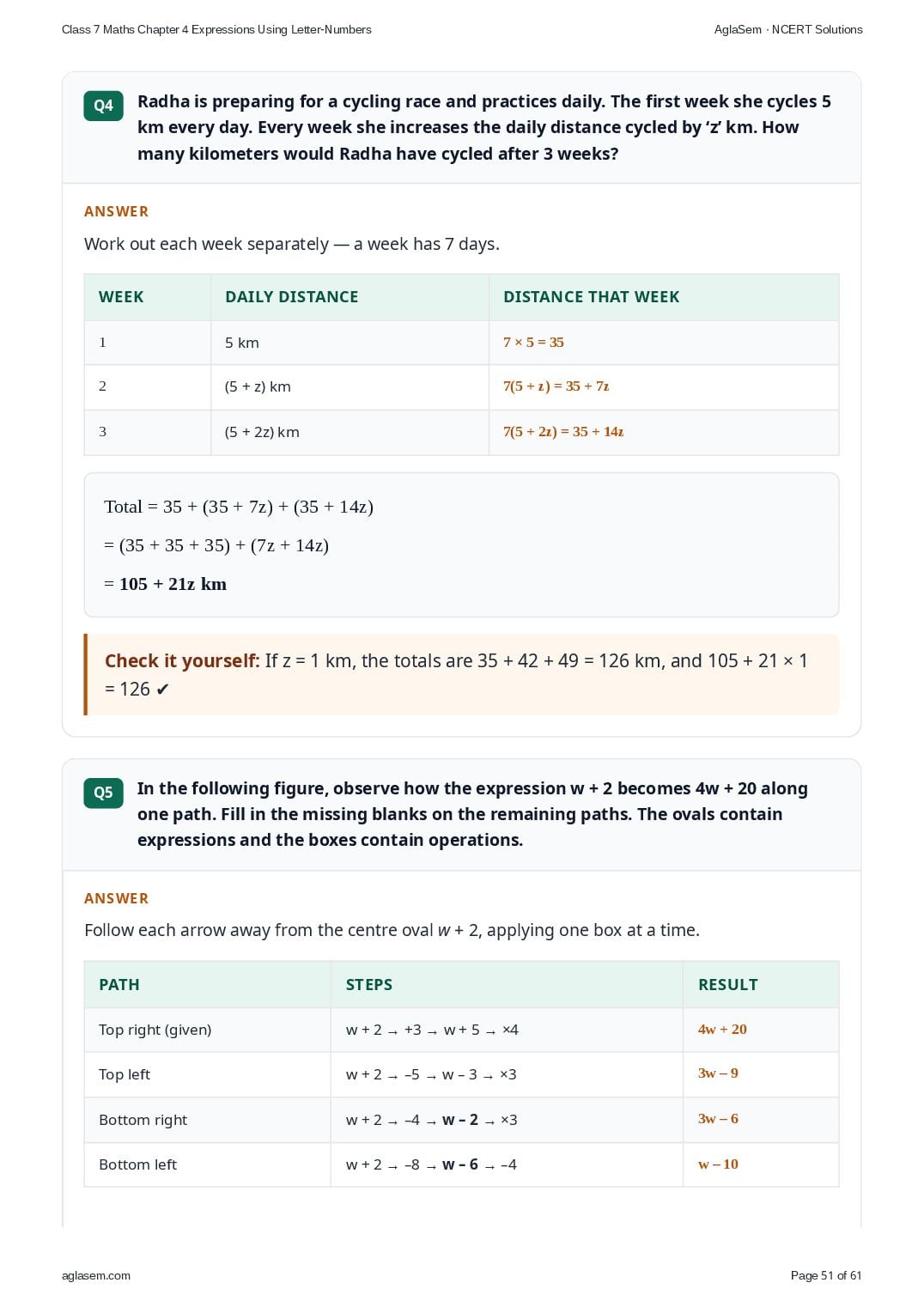Click the Q4 question badge
This screenshot has height=1307, width=924.
click(103, 106)
